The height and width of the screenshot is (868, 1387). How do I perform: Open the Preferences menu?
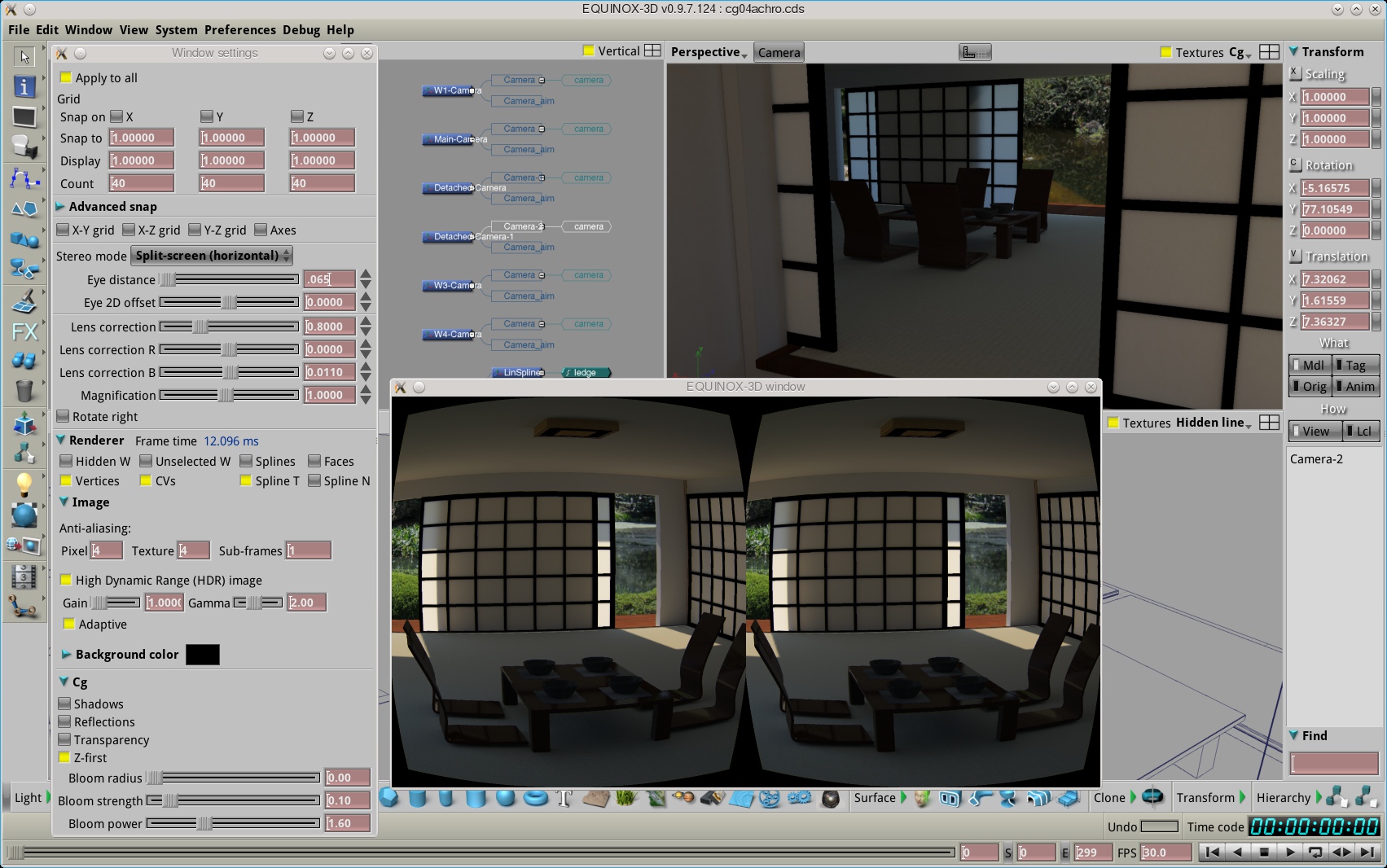point(239,29)
